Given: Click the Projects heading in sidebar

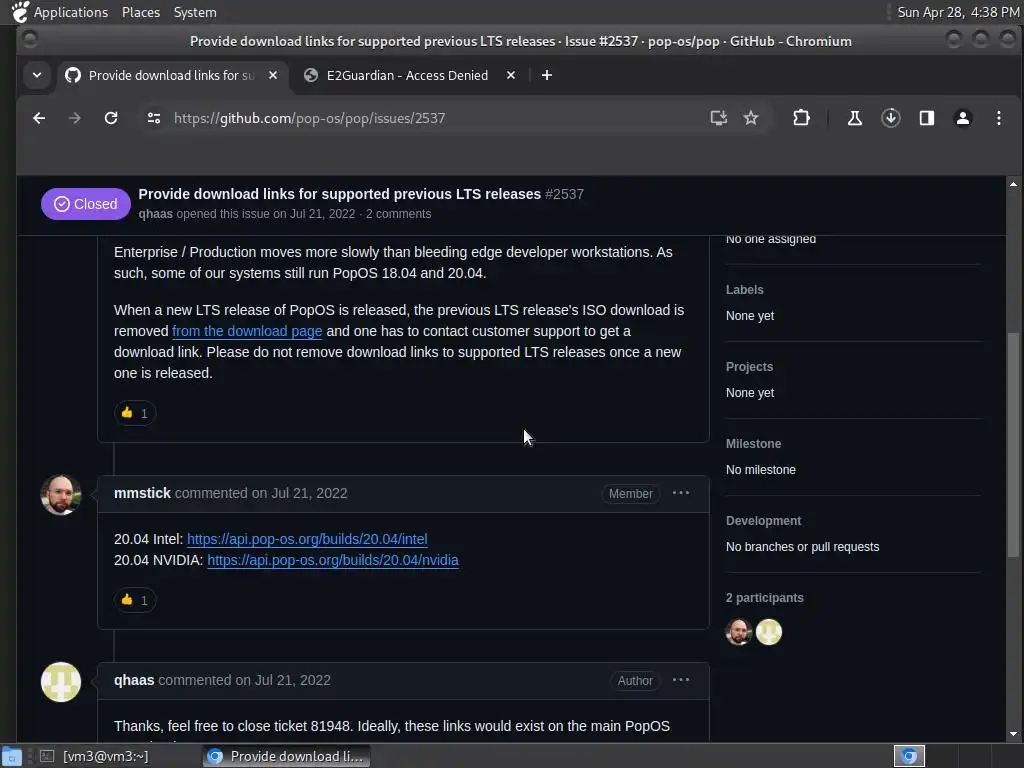Looking at the screenshot, I should click(x=749, y=366).
